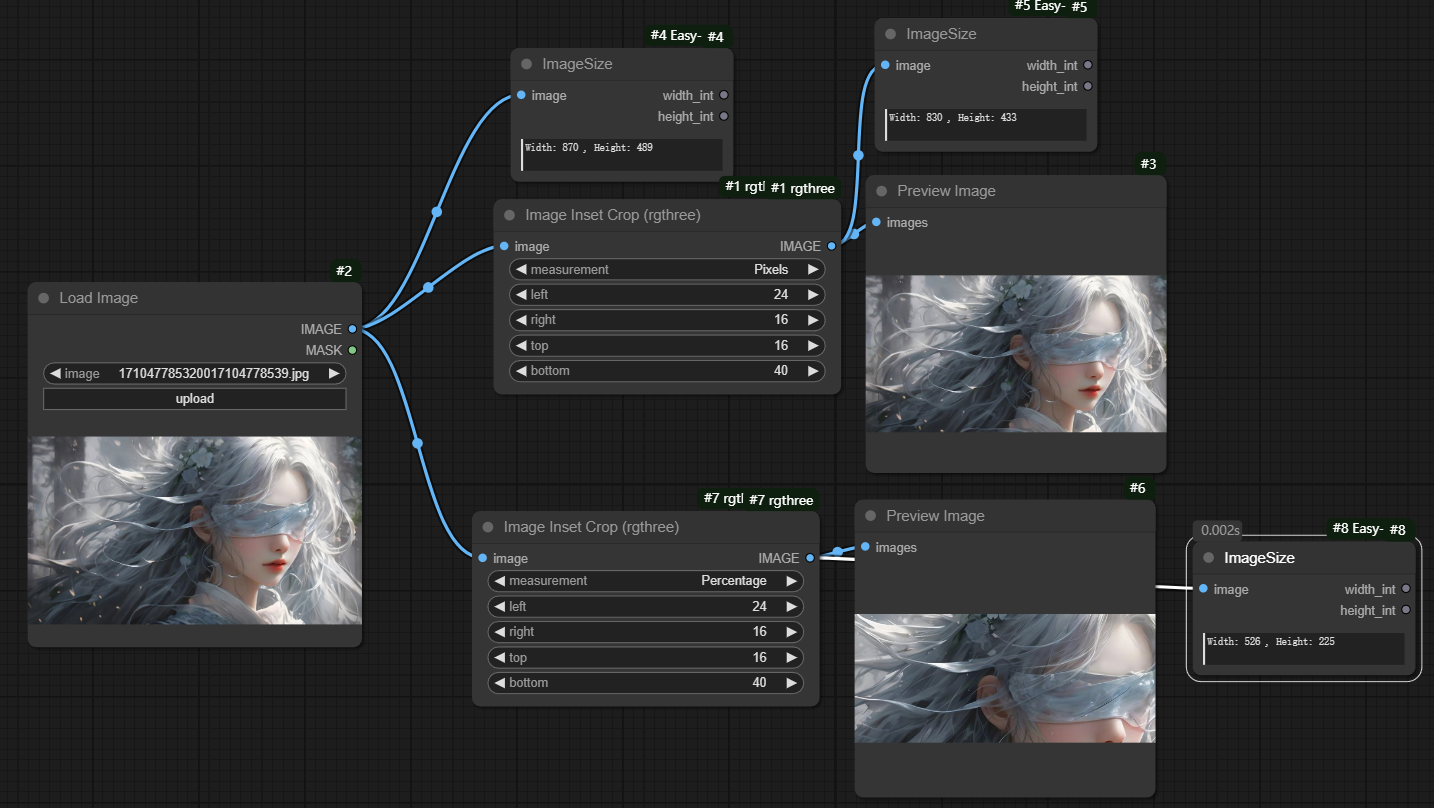Image resolution: width=1434 pixels, height=808 pixels.
Task: Click the upload button in Load Image
Action: [194, 398]
